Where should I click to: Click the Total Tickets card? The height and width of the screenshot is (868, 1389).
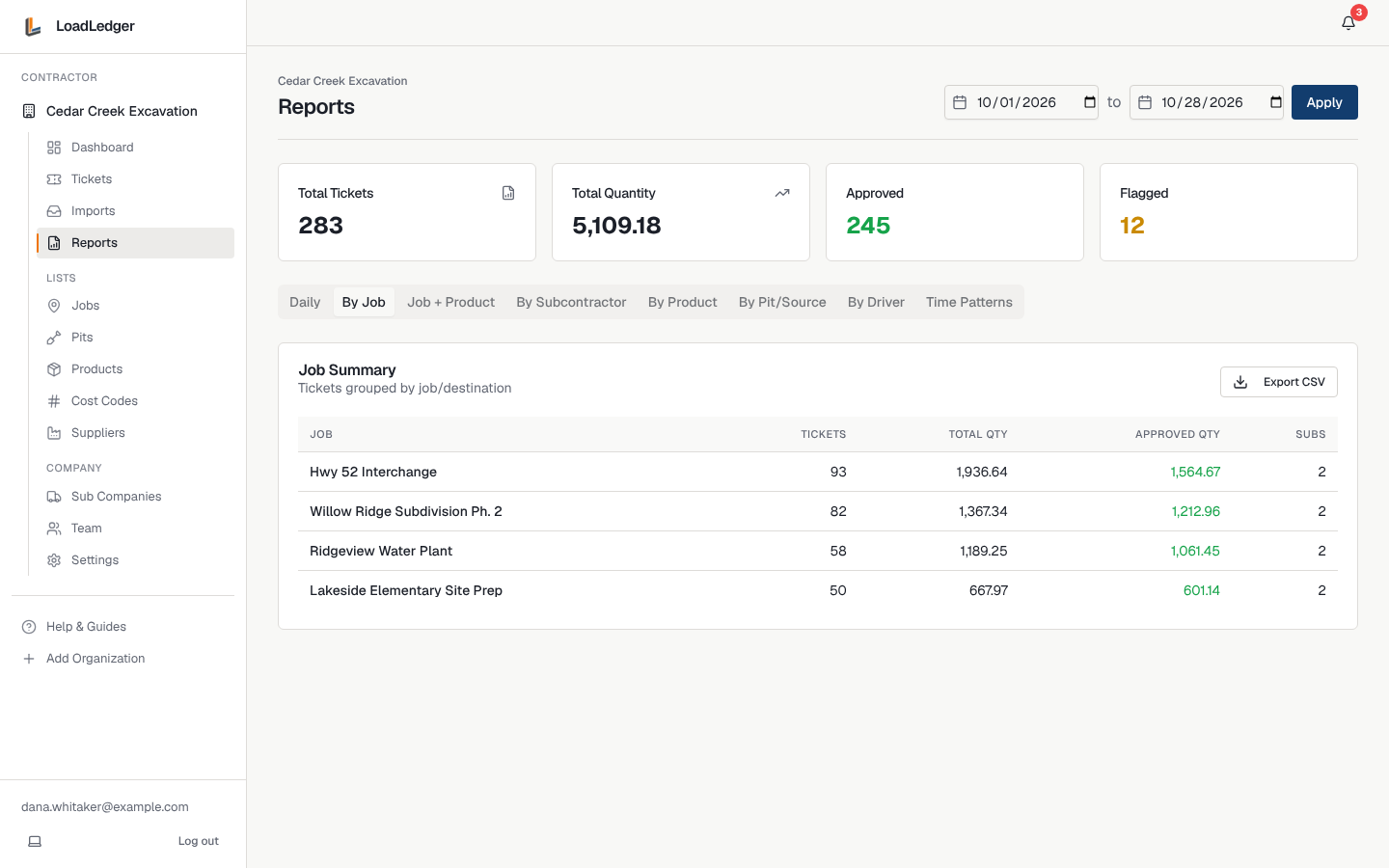click(x=407, y=212)
